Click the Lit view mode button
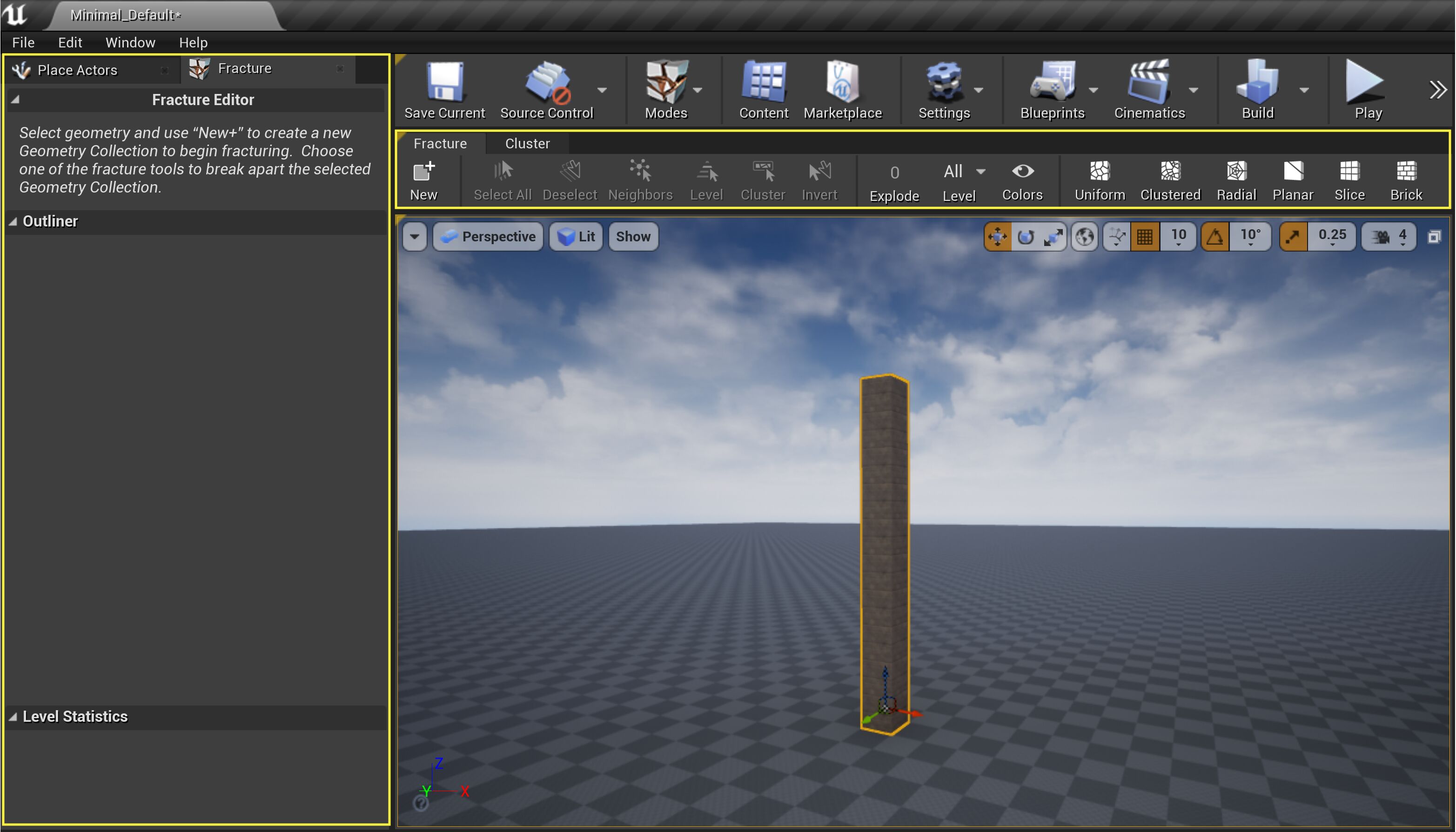 pyautogui.click(x=576, y=237)
